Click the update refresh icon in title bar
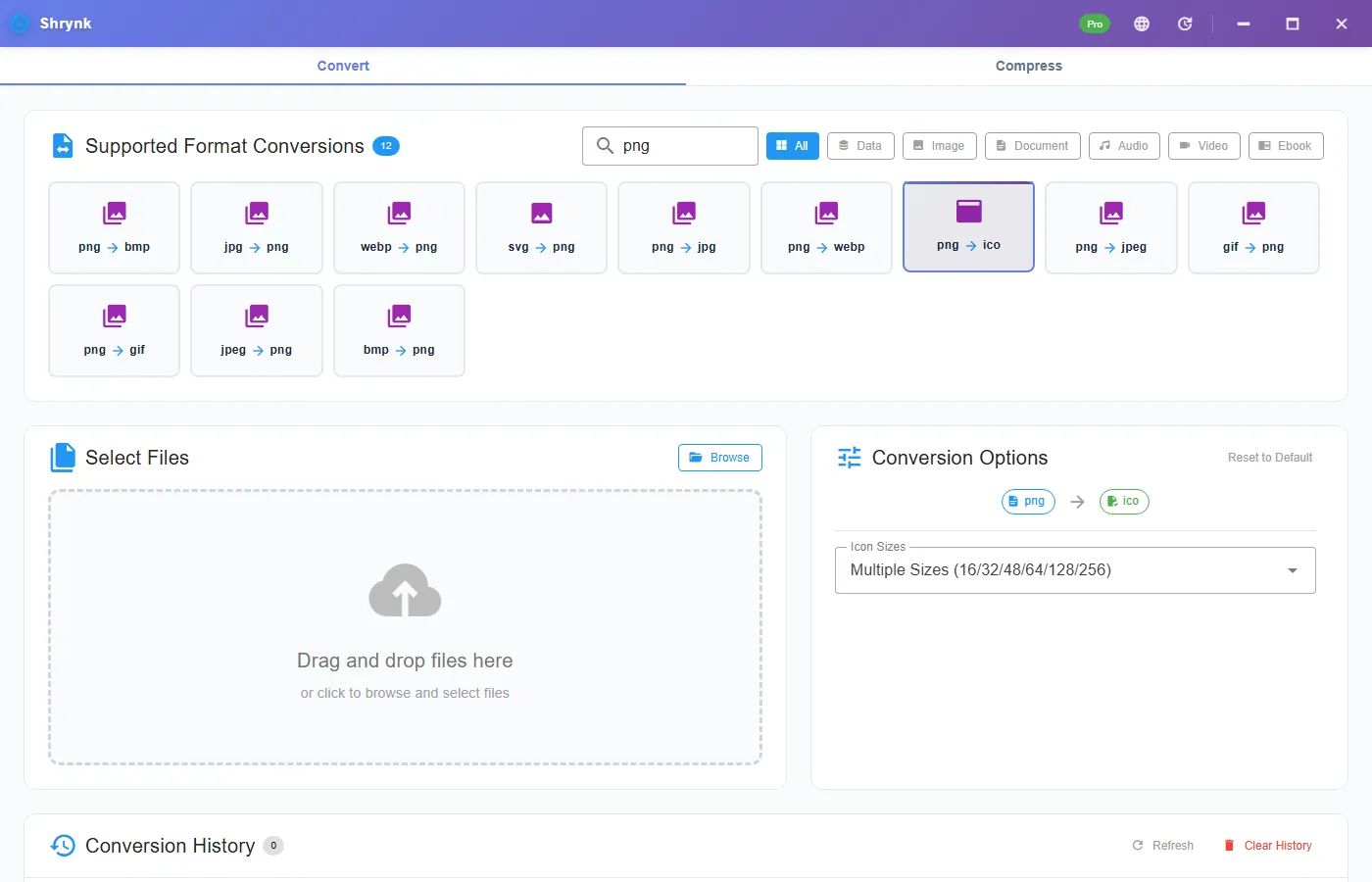Image resolution: width=1372 pixels, height=882 pixels. pyautogui.click(x=1185, y=24)
